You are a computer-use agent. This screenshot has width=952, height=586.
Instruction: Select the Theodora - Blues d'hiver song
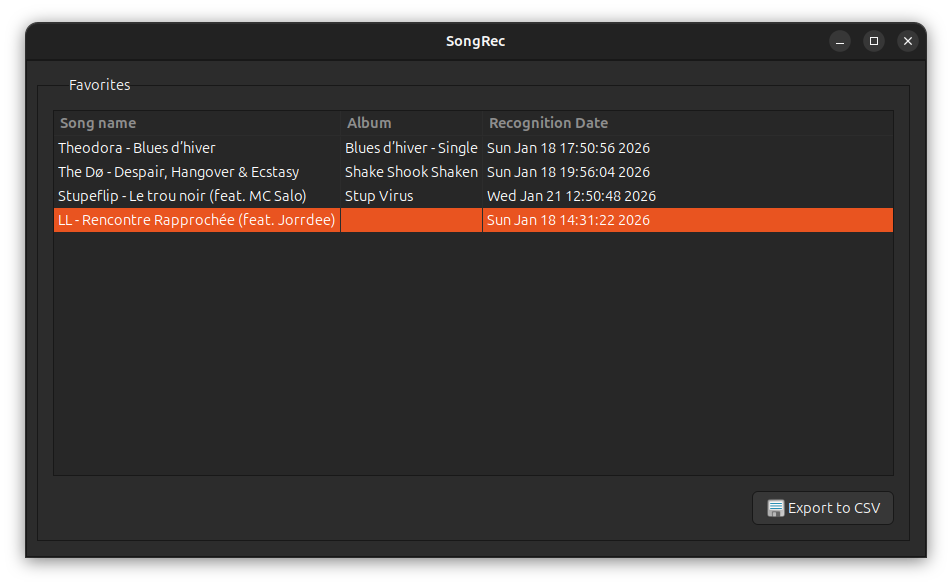[x=137, y=148]
